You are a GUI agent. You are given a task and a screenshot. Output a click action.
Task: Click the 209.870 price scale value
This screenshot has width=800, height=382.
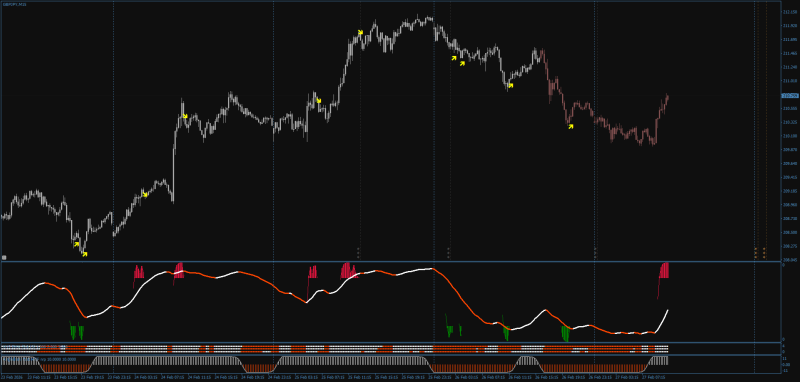(x=789, y=149)
